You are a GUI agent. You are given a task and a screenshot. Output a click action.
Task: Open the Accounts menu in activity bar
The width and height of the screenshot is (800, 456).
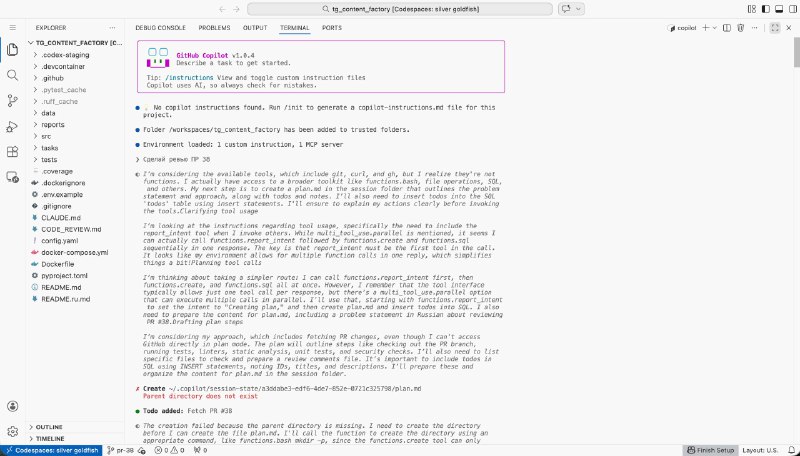click(x=13, y=407)
